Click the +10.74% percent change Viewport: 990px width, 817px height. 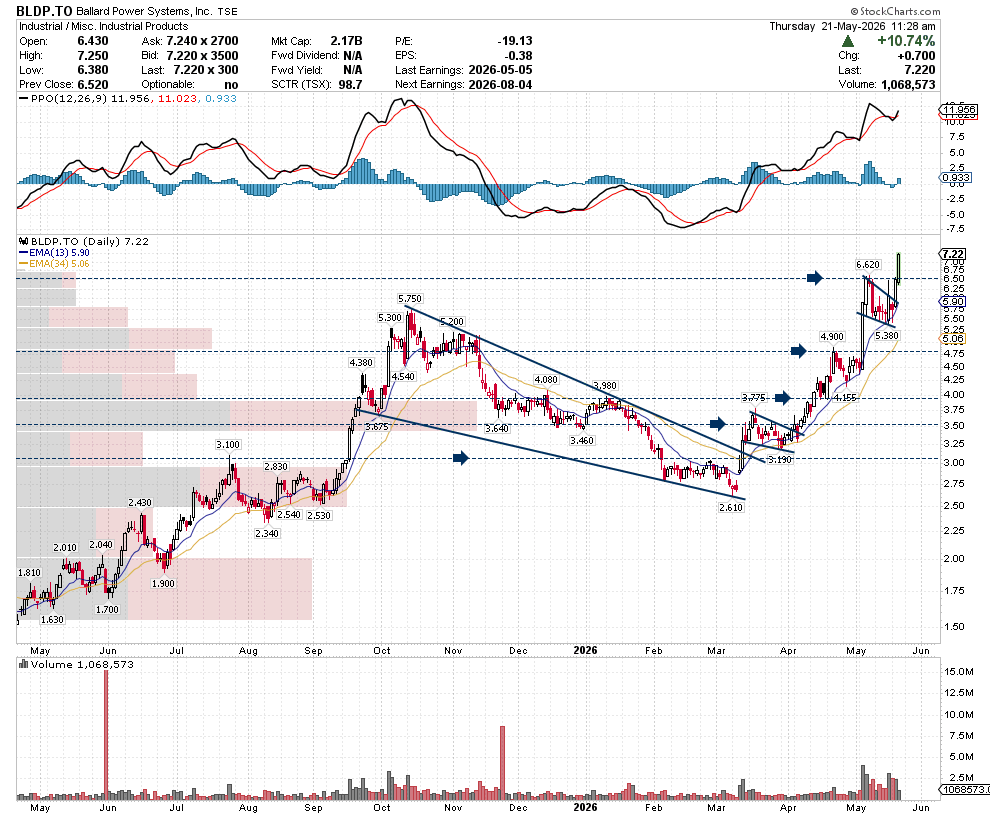point(906,41)
